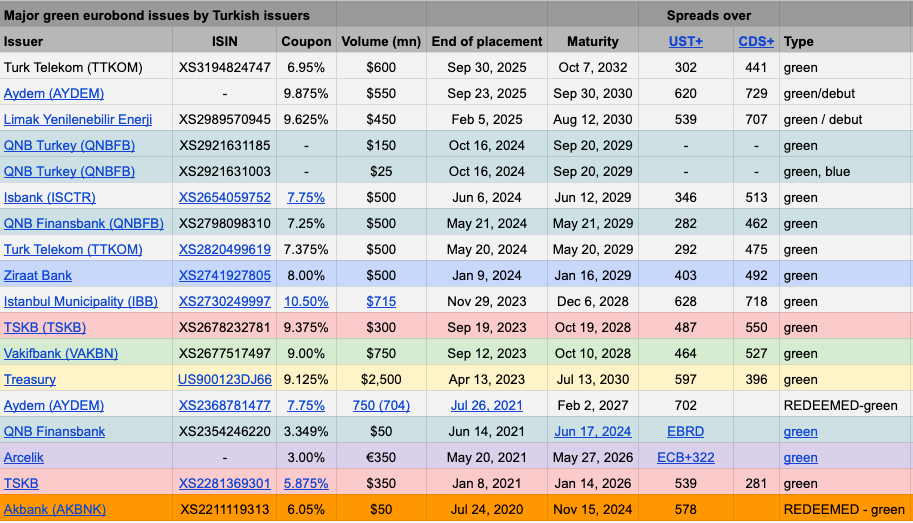Open Istanbul Municipality (IBB) link

click(x=81, y=302)
